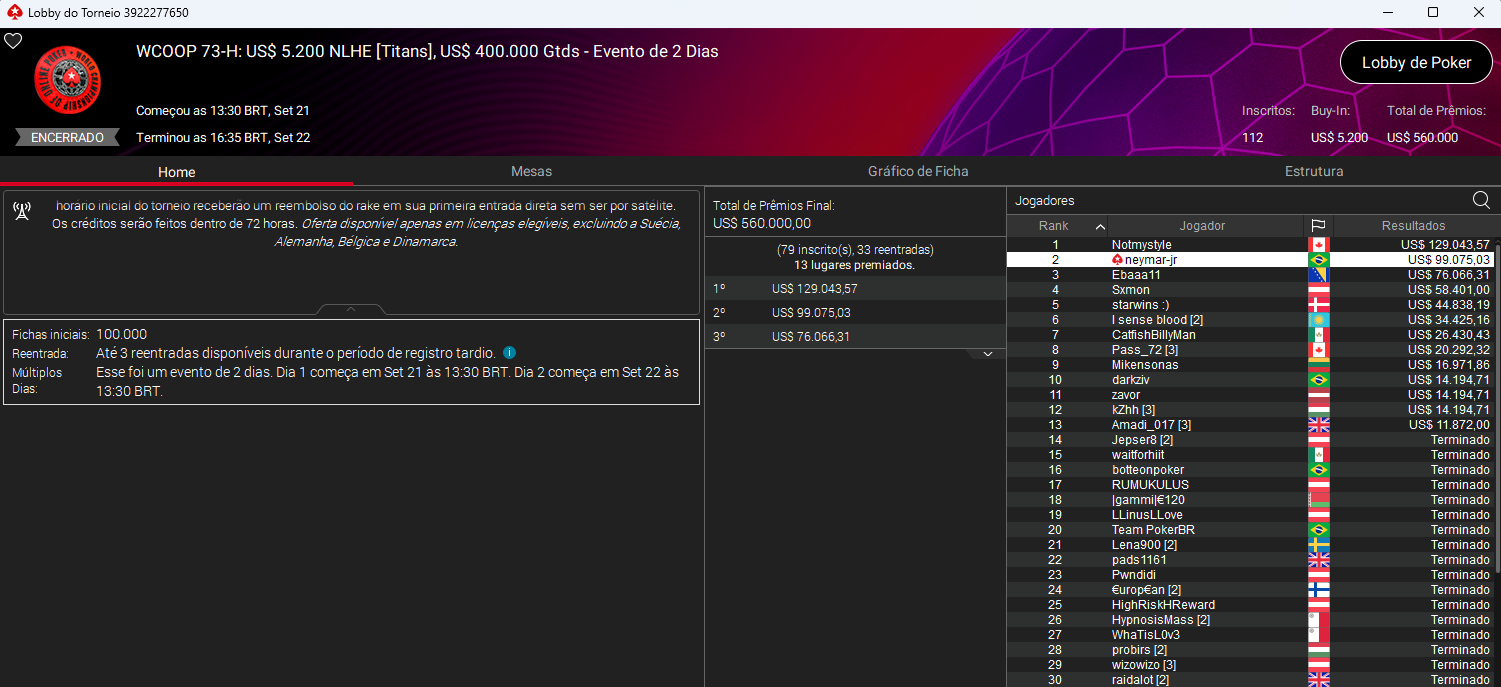Viewport: 1501px width, 687px height.
Task: Select player WhaTisL0v3 row
Action: coord(1250,635)
